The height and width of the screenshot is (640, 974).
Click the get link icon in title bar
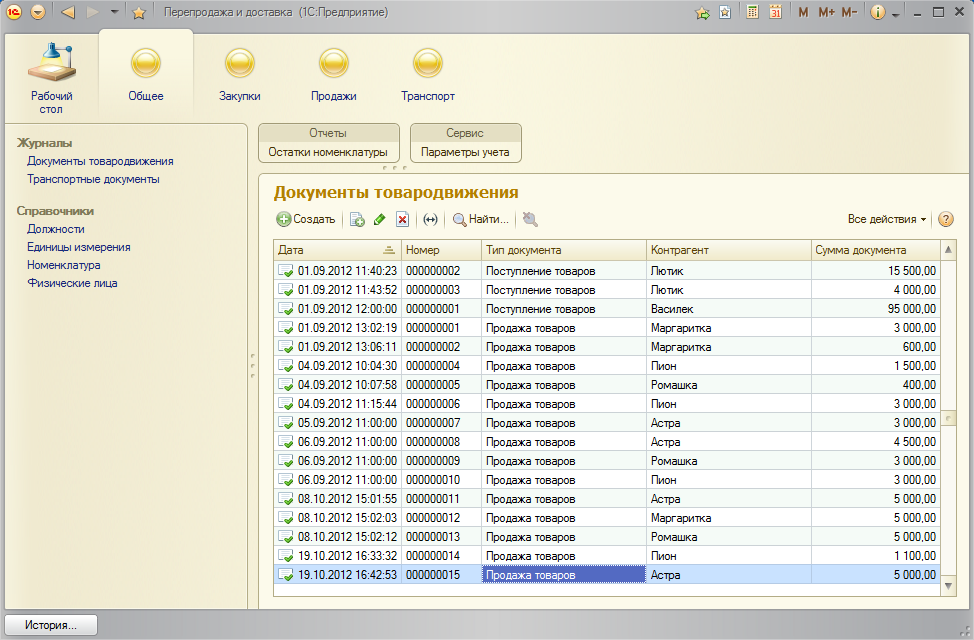703,12
